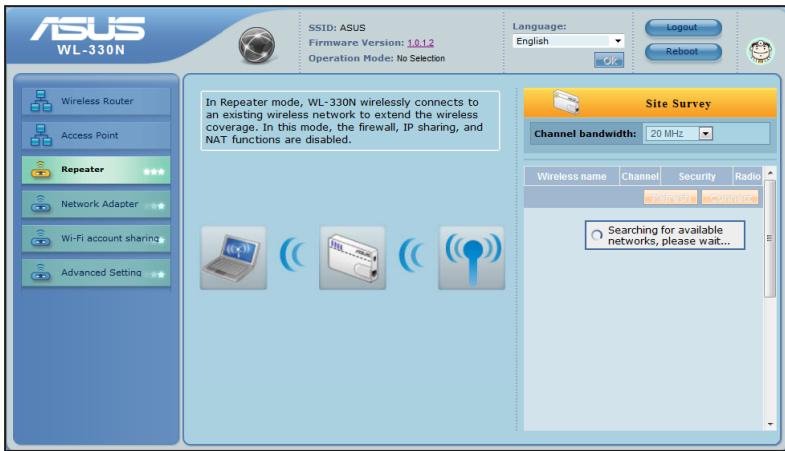This screenshot has height=451, width=785.
Task: Open the Wireless Router mode
Action: point(96,101)
